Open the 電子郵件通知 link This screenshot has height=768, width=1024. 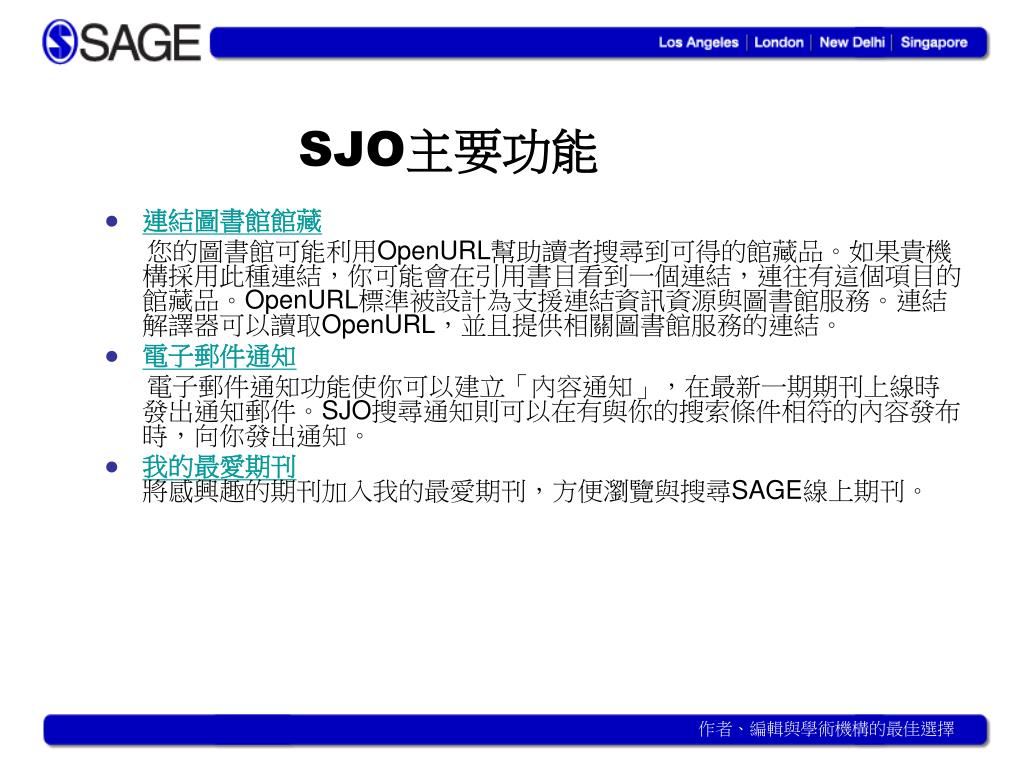tap(219, 357)
